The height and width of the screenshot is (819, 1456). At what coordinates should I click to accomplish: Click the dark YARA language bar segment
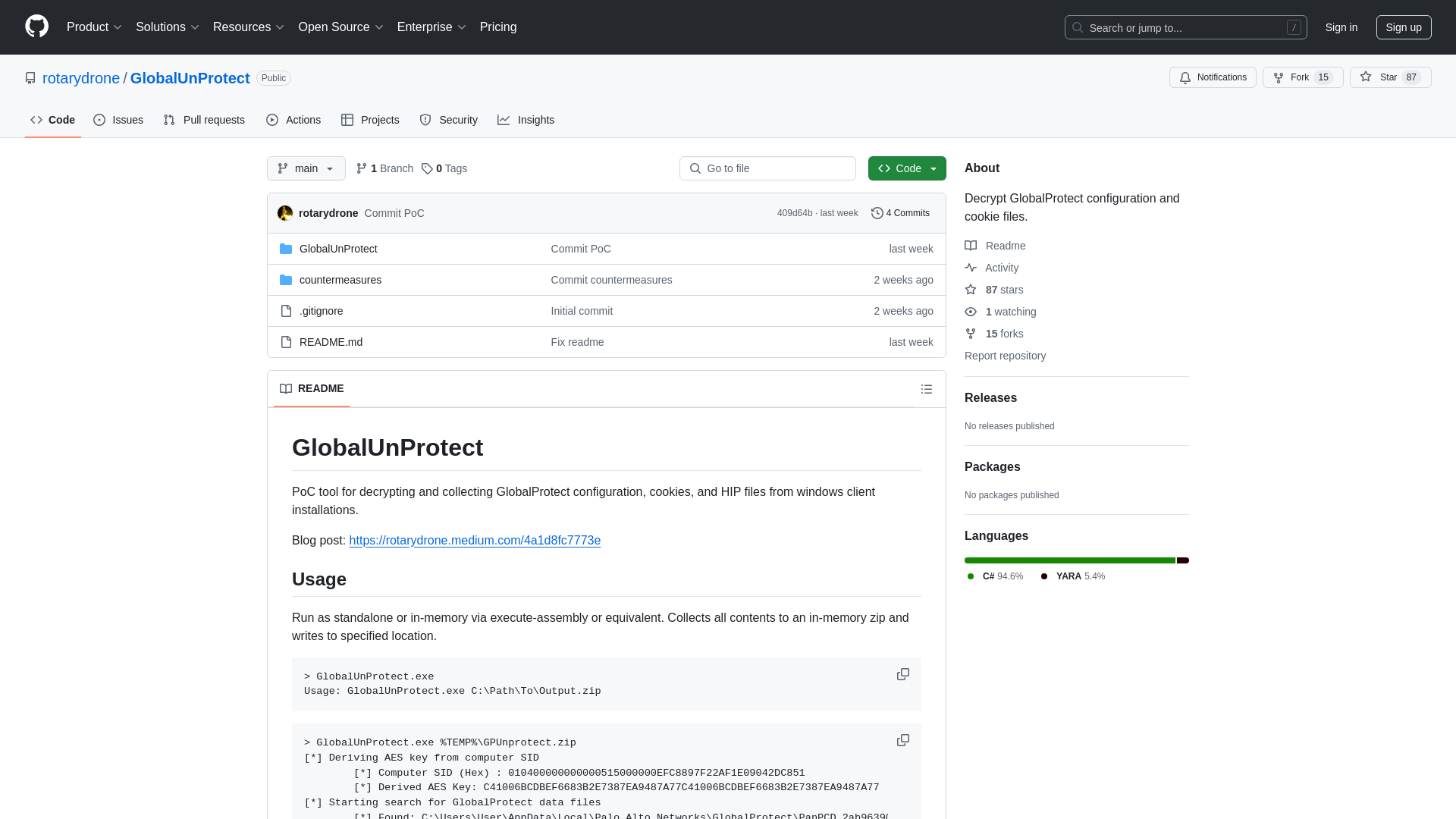click(1183, 560)
